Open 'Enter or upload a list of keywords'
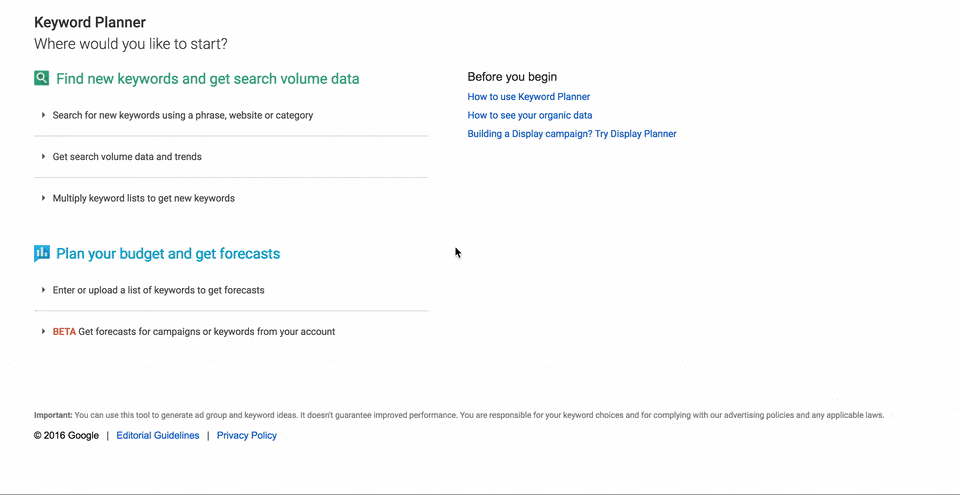The image size is (960, 495). pos(159,290)
